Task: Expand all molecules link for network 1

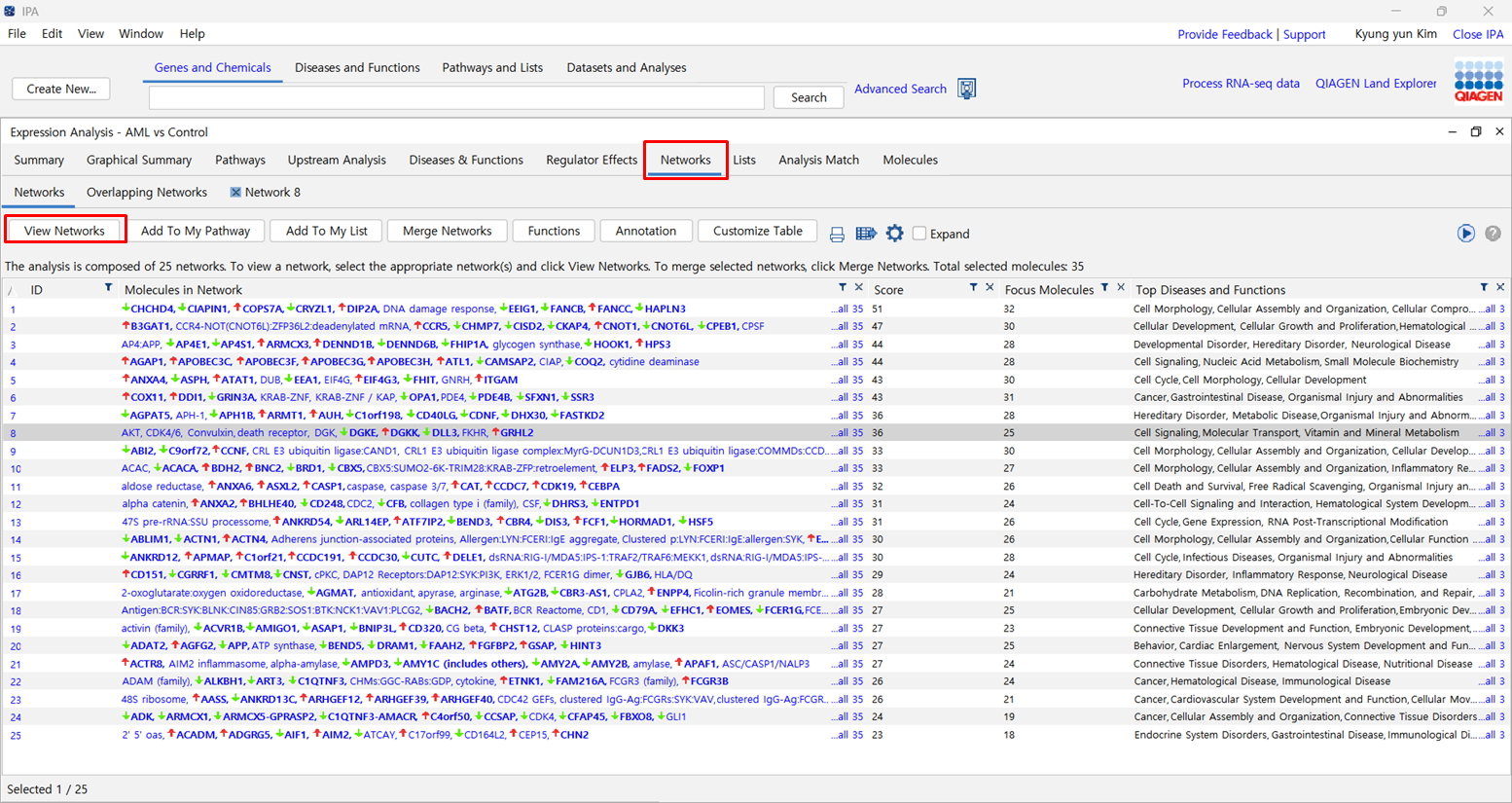Action: (x=846, y=310)
